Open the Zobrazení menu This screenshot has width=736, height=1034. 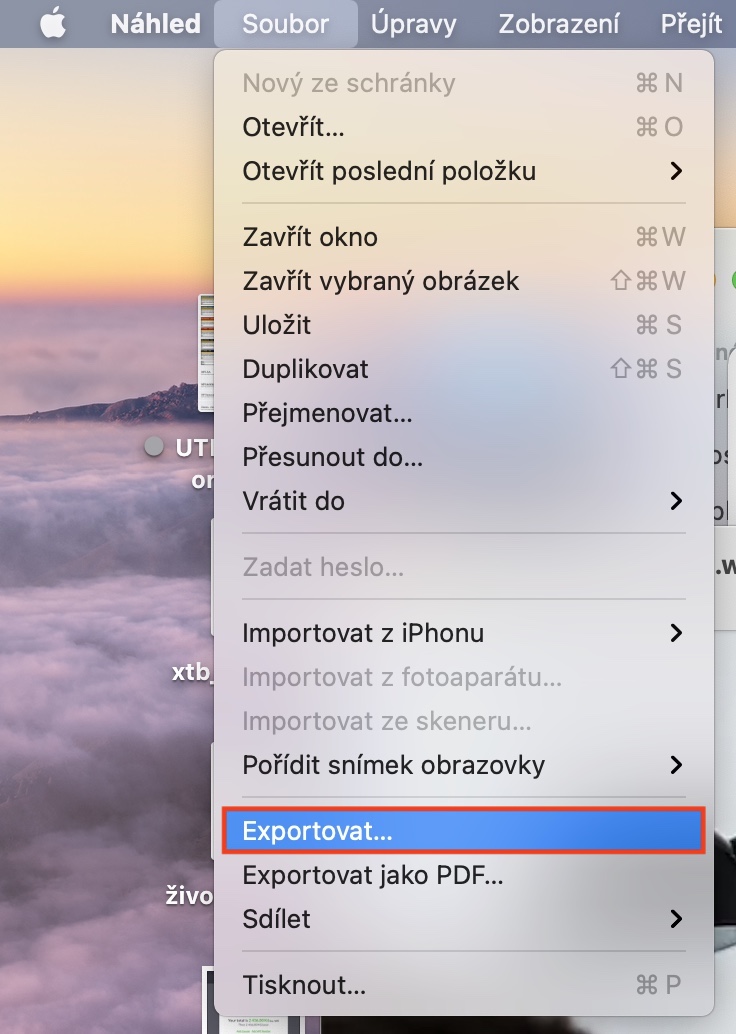[559, 24]
